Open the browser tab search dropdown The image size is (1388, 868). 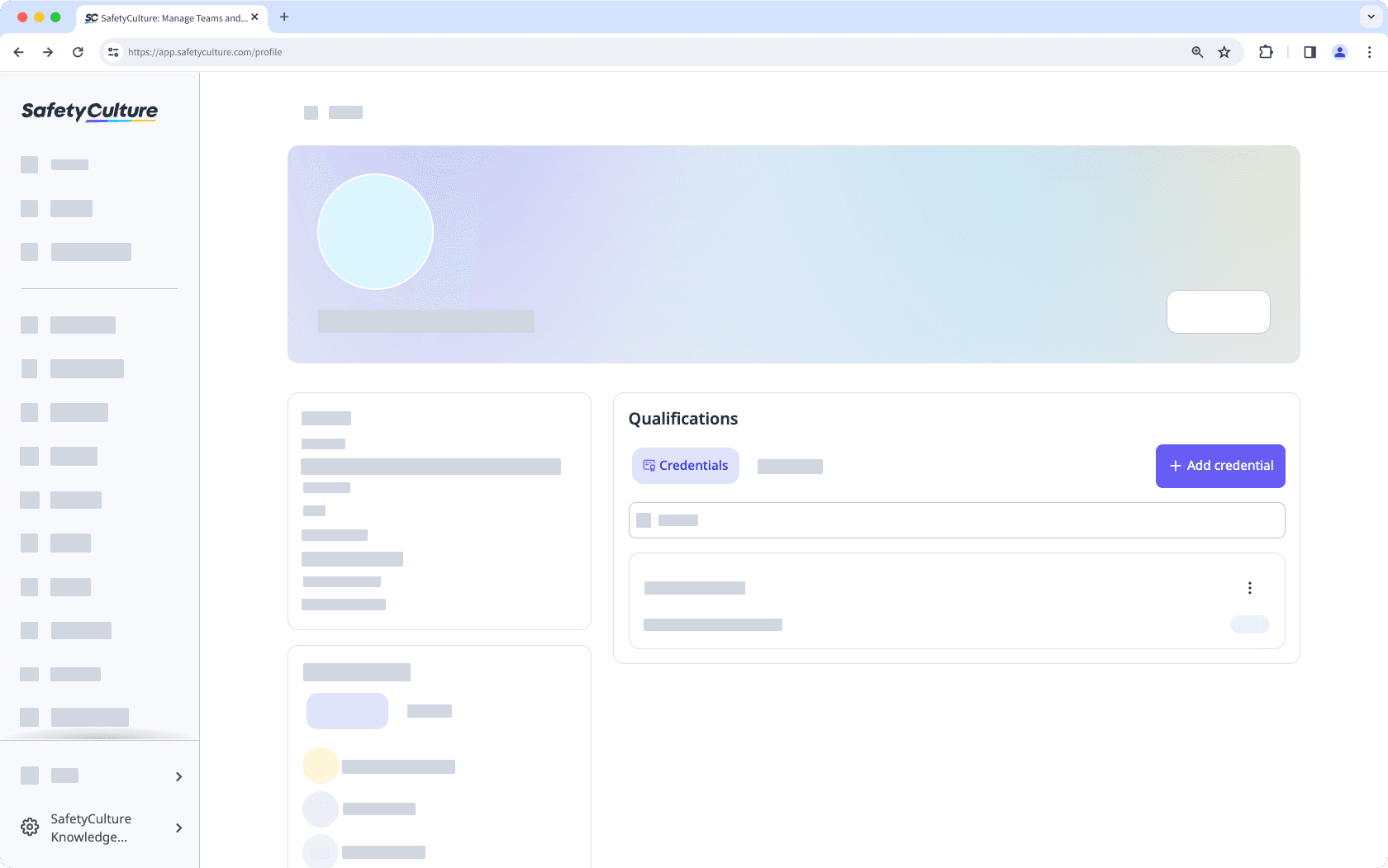point(1369,17)
